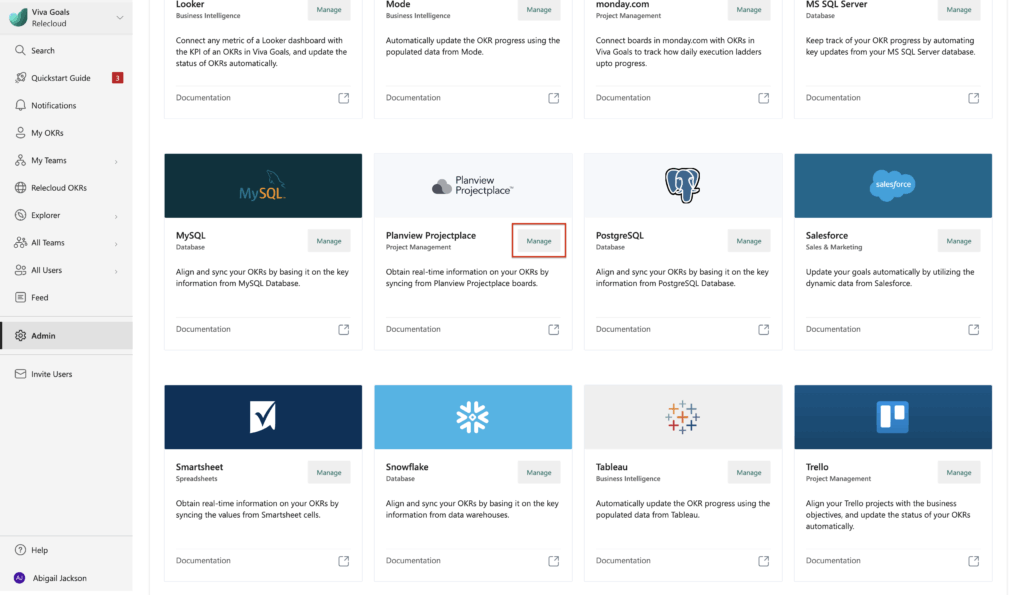Viewport: 1024px width, 595px height.
Task: Open external documentation icon for MySQL
Action: 344,329
